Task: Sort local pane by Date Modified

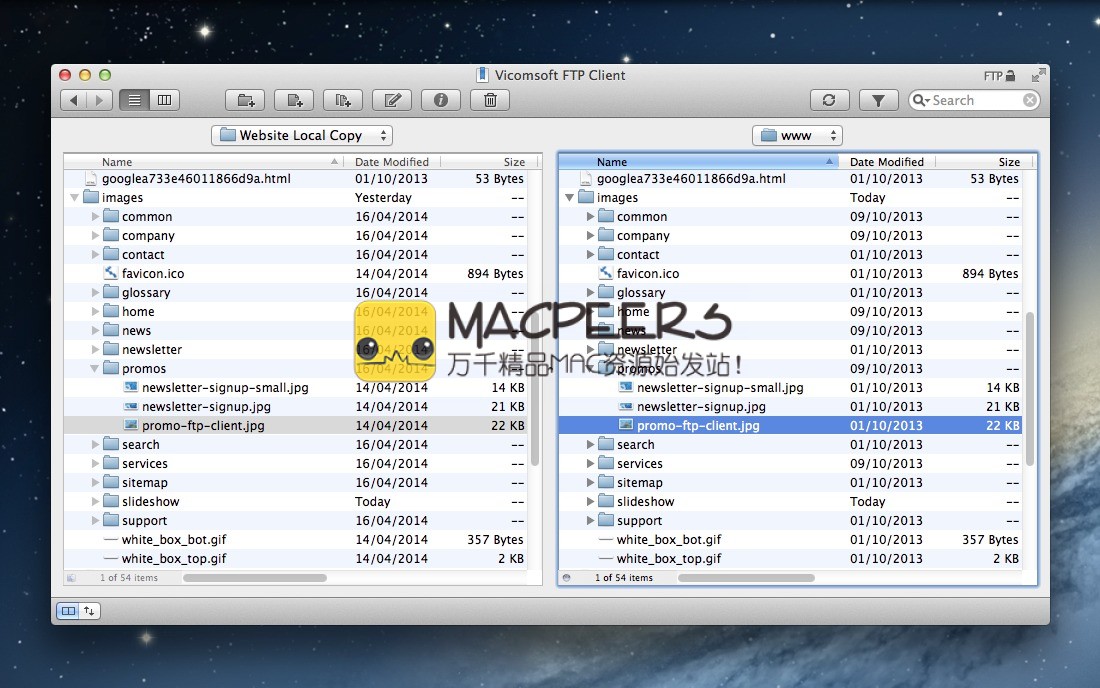Action: tap(392, 162)
